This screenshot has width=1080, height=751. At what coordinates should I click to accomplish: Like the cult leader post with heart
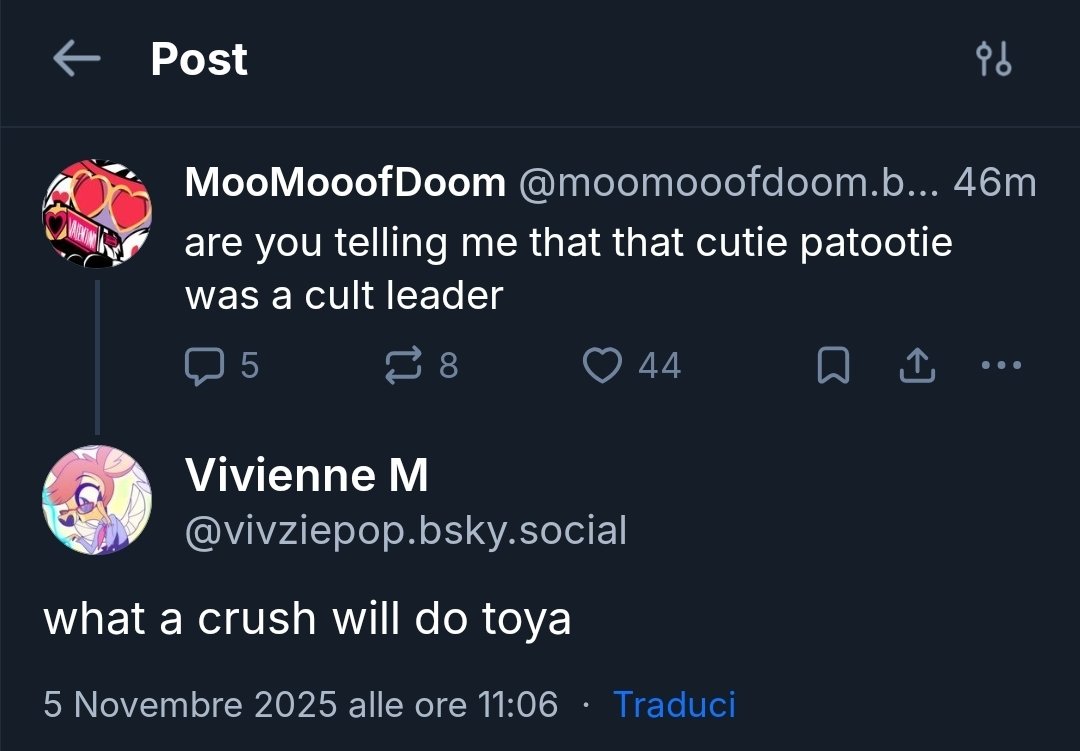(x=602, y=365)
